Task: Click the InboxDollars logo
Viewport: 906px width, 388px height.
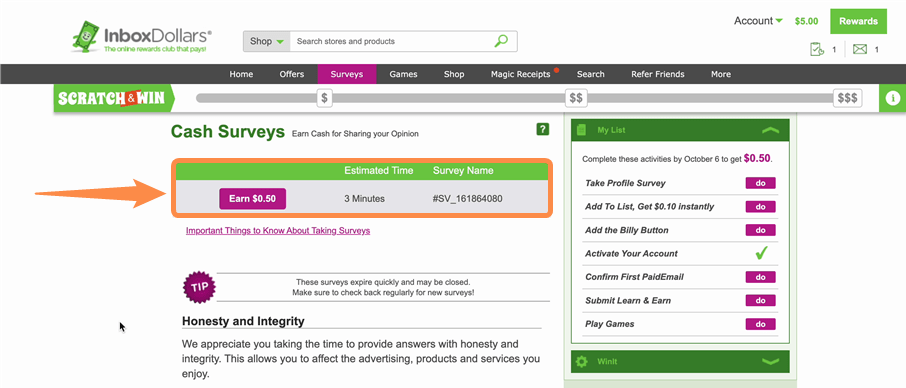Action: pos(142,37)
